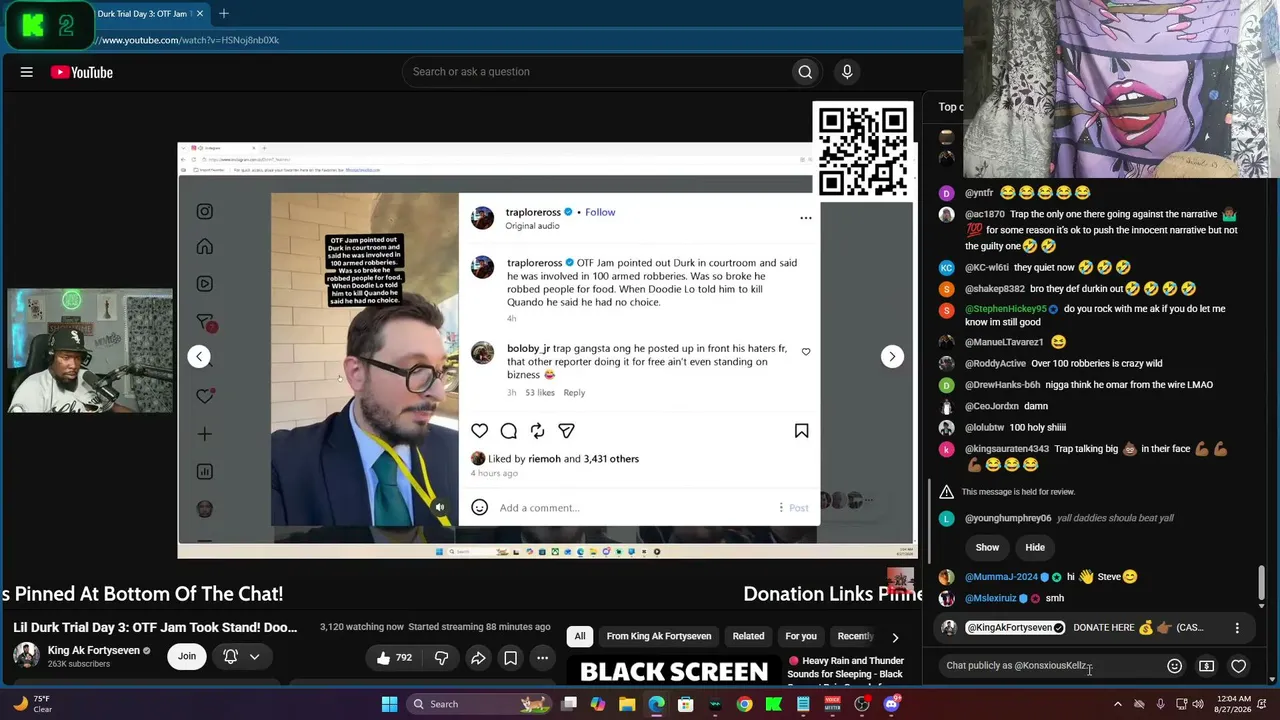Open @StephenHickey95 chat username
The height and width of the screenshot is (720, 1280).
(1005, 309)
